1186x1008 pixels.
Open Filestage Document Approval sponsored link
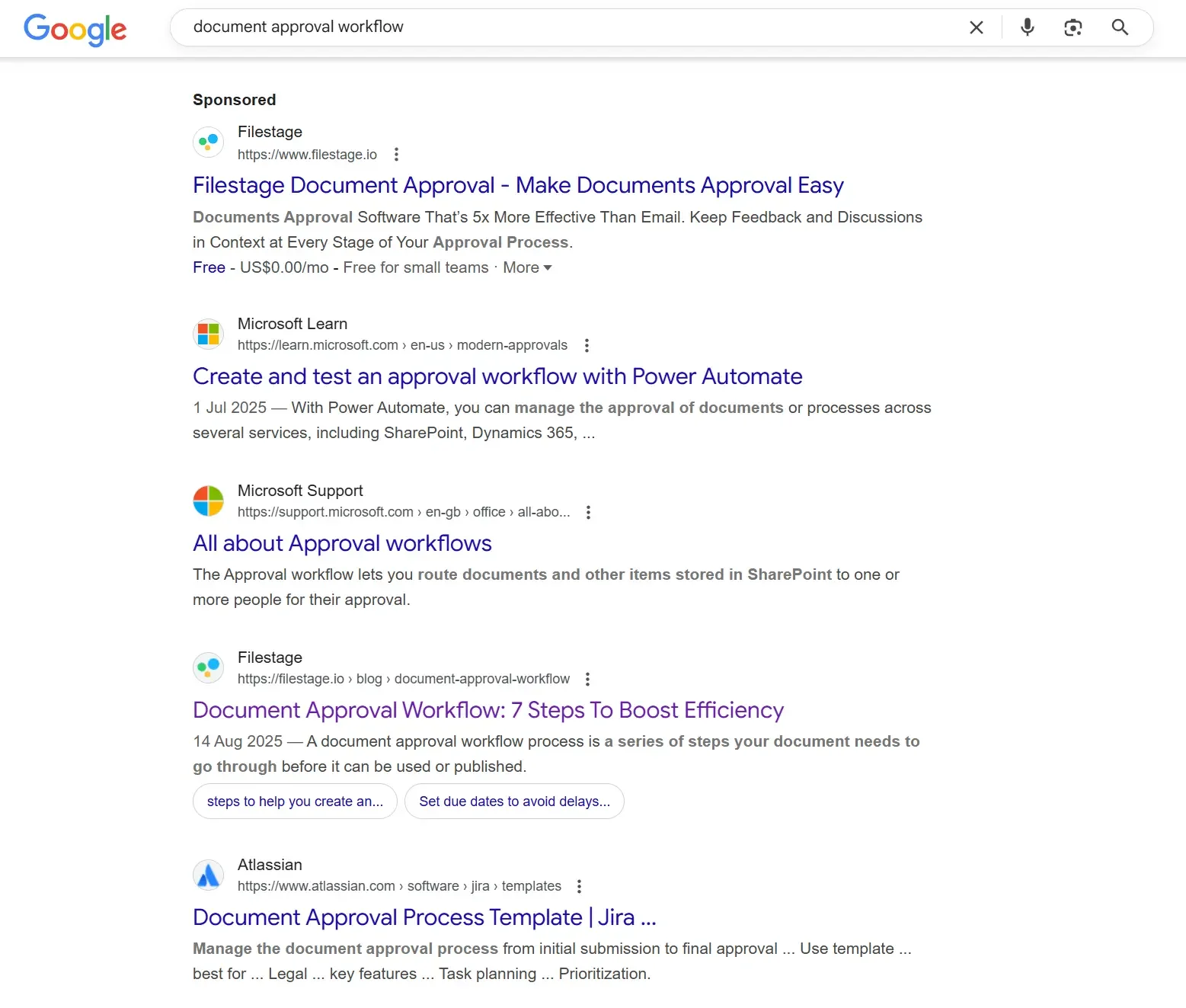click(x=518, y=185)
